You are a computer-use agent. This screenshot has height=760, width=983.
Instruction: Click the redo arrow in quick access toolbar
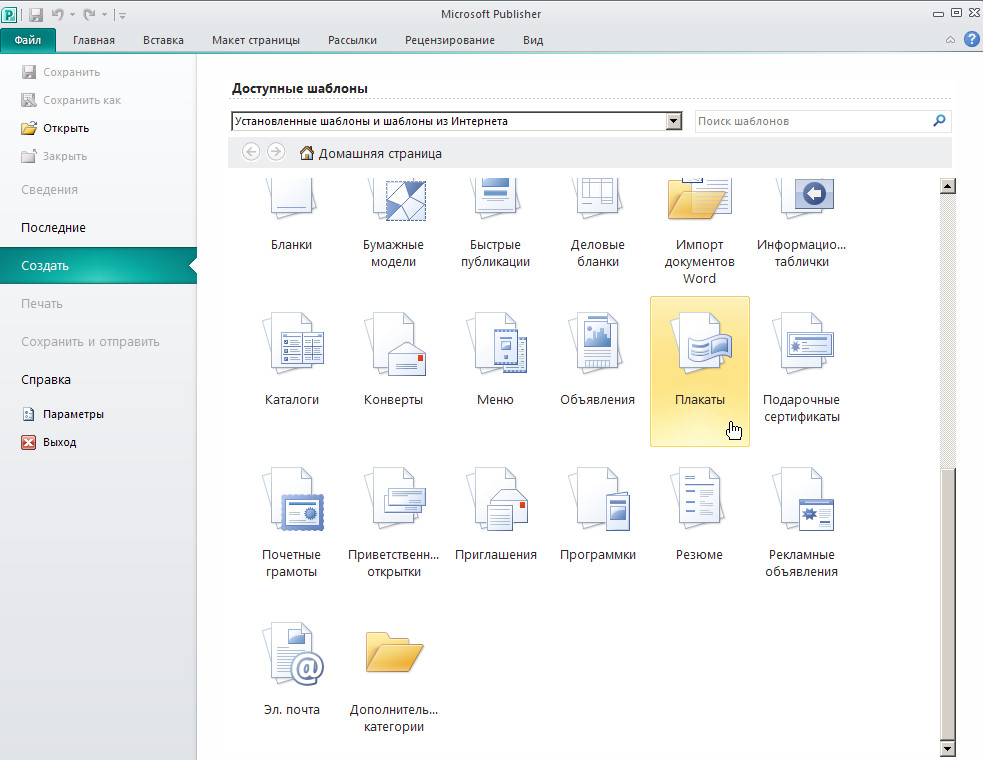90,14
